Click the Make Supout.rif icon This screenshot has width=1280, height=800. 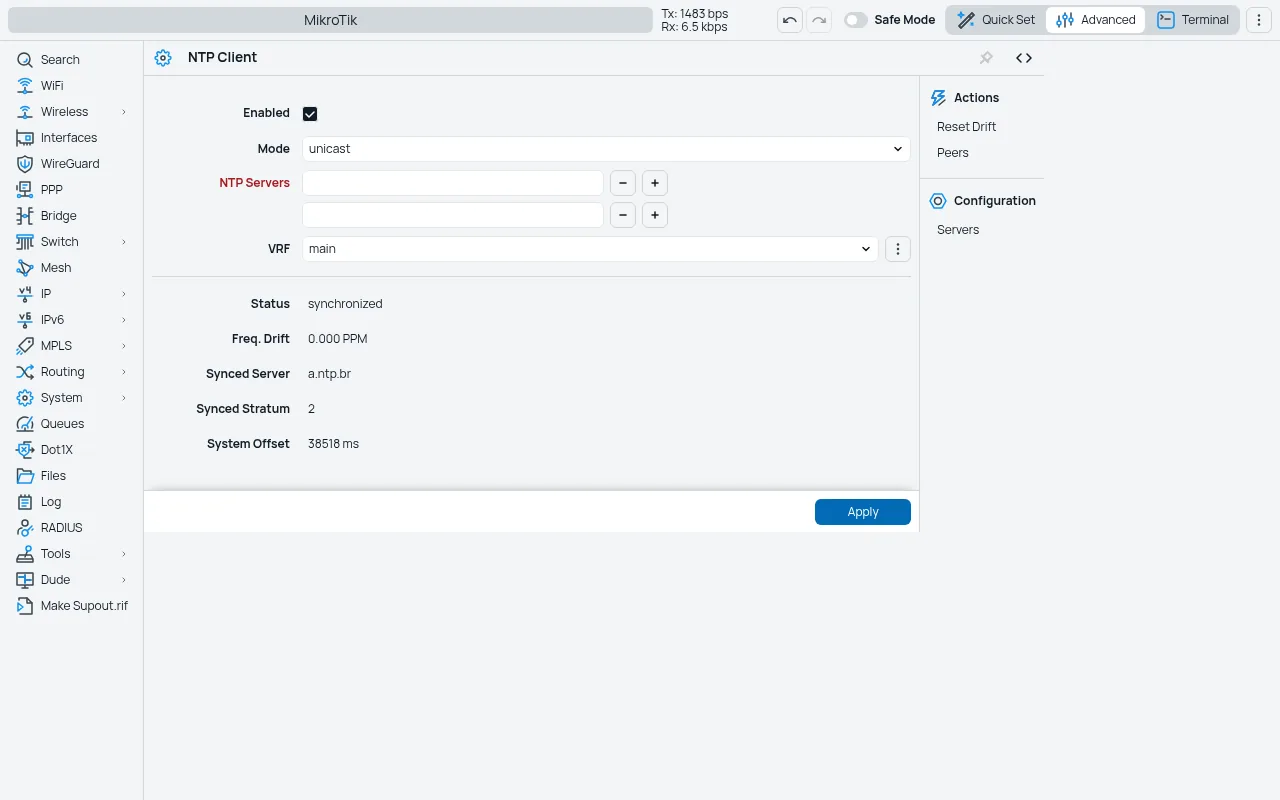25,606
